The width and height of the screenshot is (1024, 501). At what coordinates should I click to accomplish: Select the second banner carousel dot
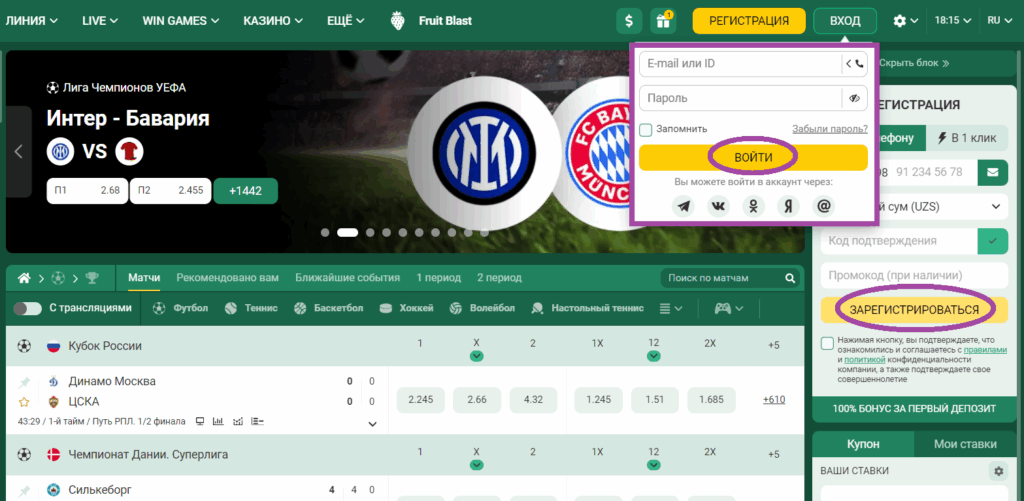point(347,232)
